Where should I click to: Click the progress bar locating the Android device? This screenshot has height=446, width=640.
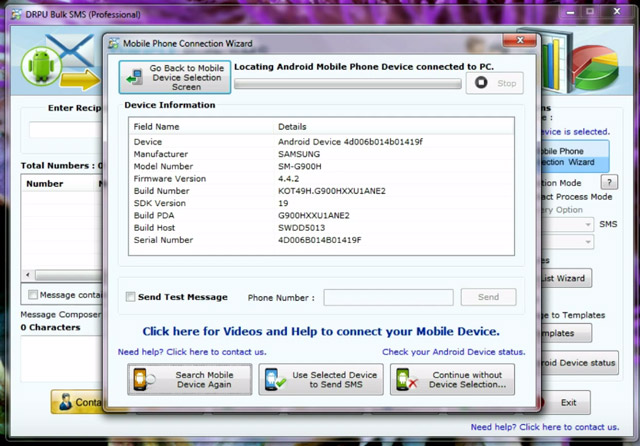pos(348,84)
